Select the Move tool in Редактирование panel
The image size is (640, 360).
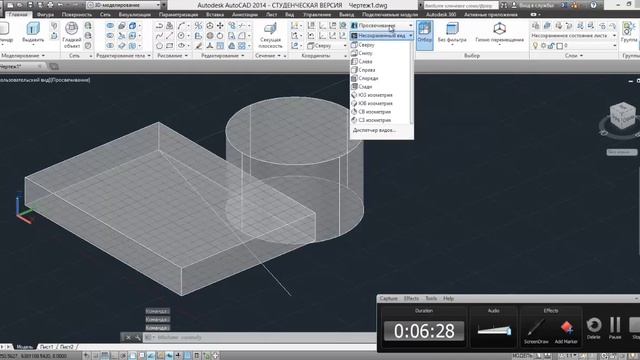[x=220, y=26]
